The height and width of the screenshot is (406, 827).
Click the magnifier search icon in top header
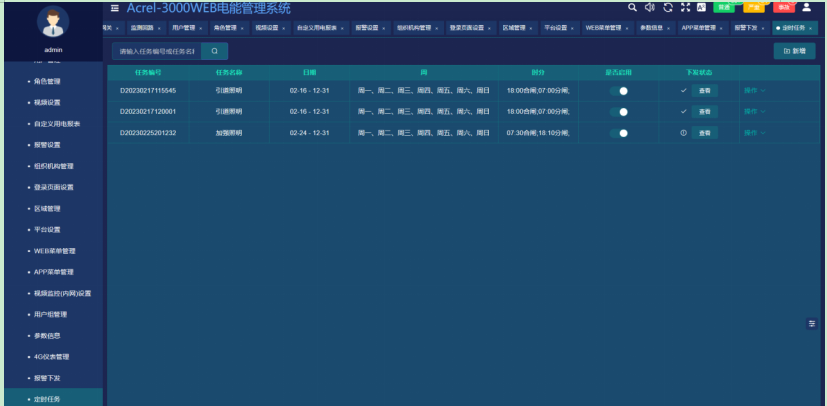(x=632, y=7)
